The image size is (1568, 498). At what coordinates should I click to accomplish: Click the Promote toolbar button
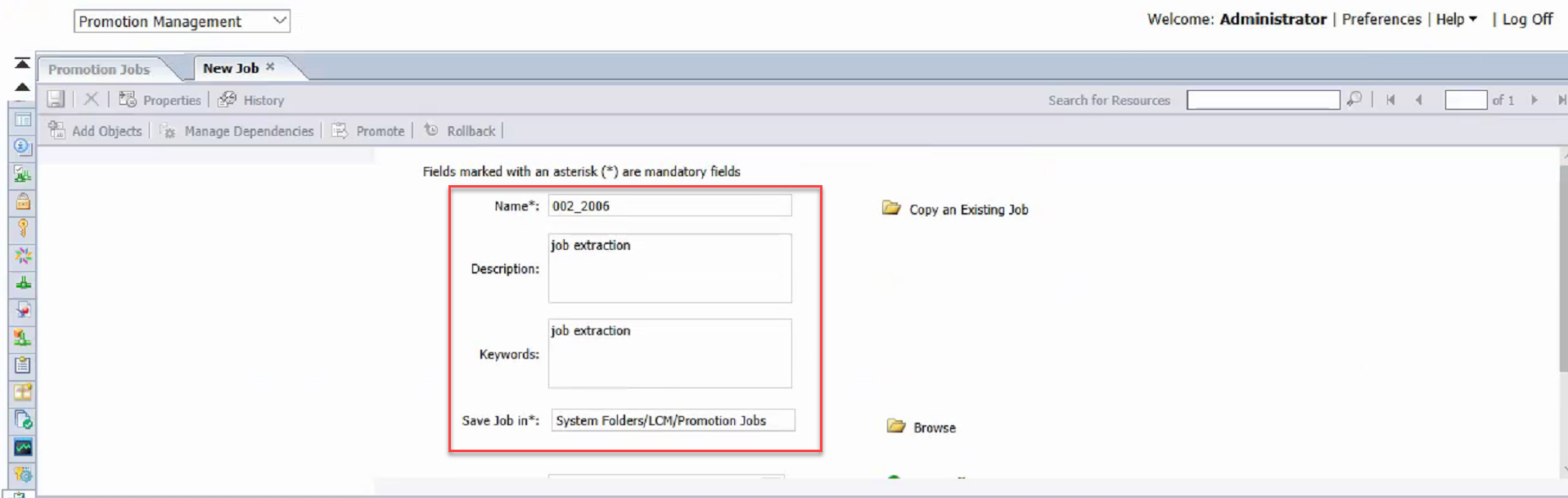(x=368, y=131)
